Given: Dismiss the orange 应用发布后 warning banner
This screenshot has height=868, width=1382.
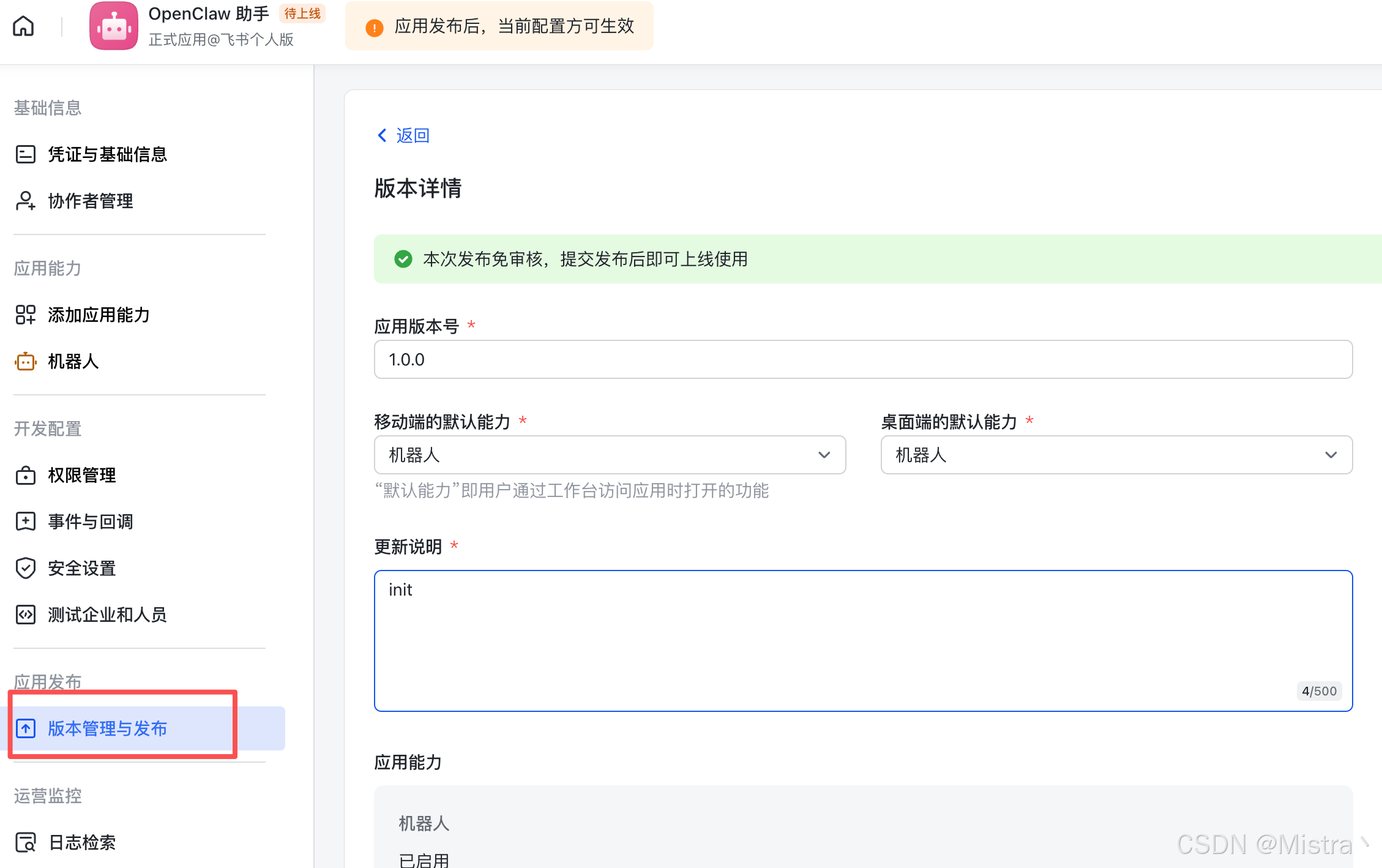Looking at the screenshot, I should click(x=499, y=26).
